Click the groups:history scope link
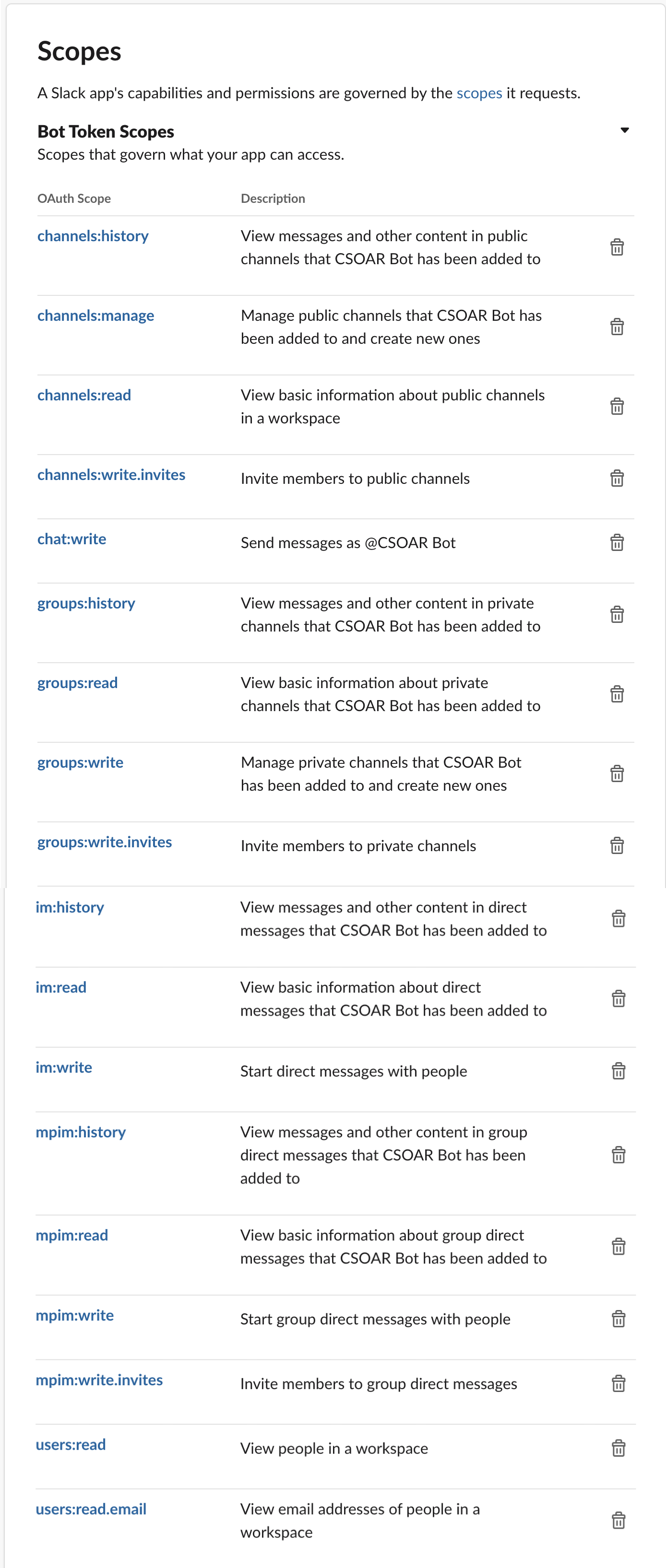The image size is (666, 1568). 86,603
